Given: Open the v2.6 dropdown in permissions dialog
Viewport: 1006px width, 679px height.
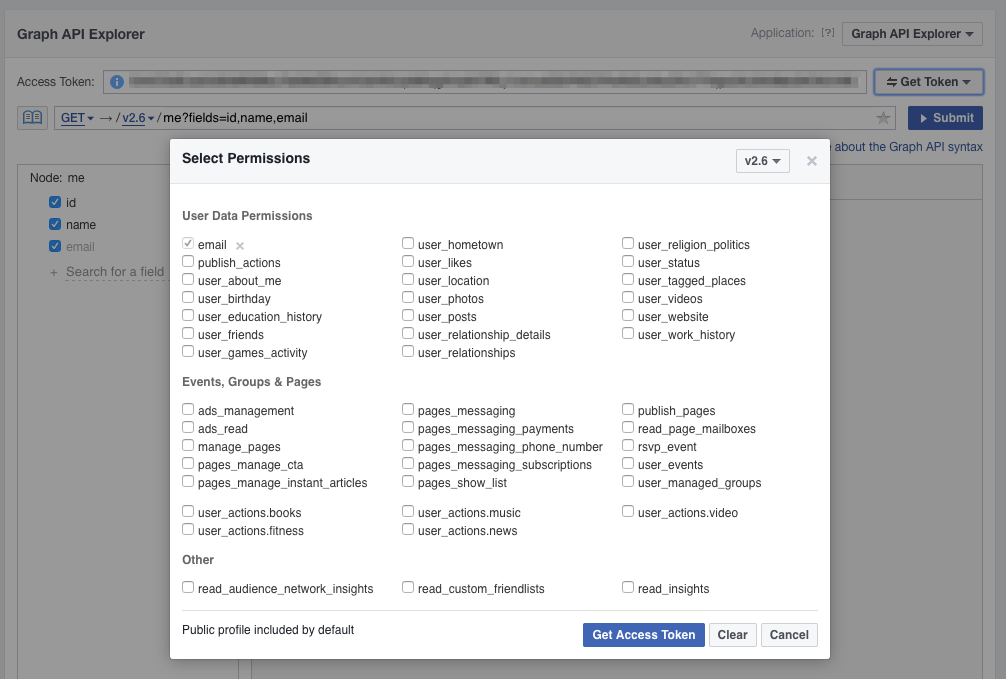Looking at the screenshot, I should point(762,161).
